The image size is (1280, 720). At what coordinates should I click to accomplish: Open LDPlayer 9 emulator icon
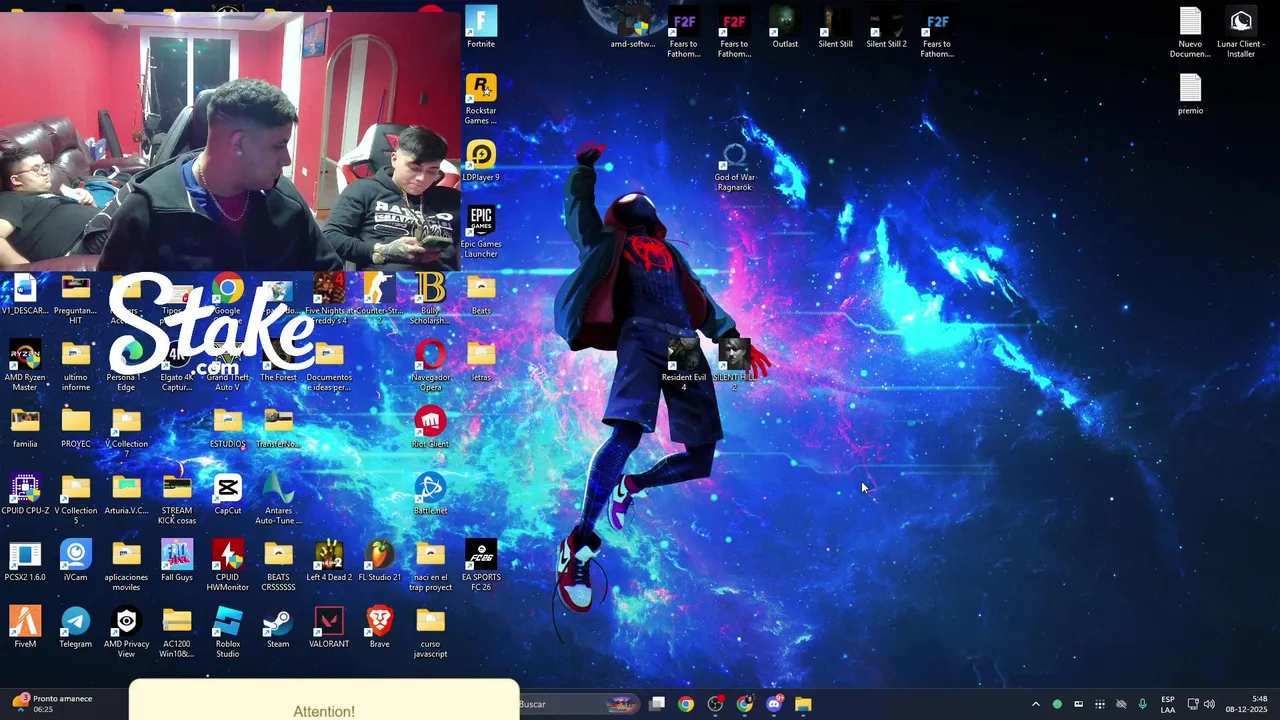[x=481, y=161]
